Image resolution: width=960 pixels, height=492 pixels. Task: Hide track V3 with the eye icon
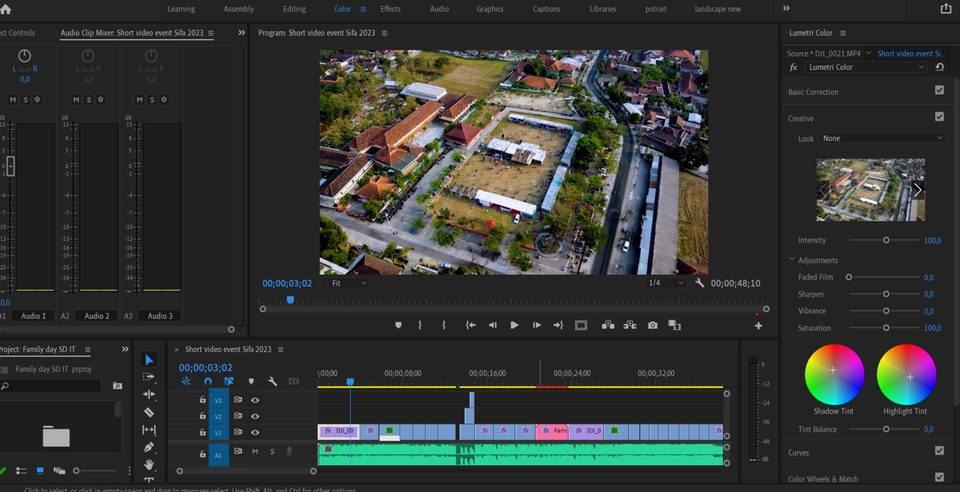point(255,400)
